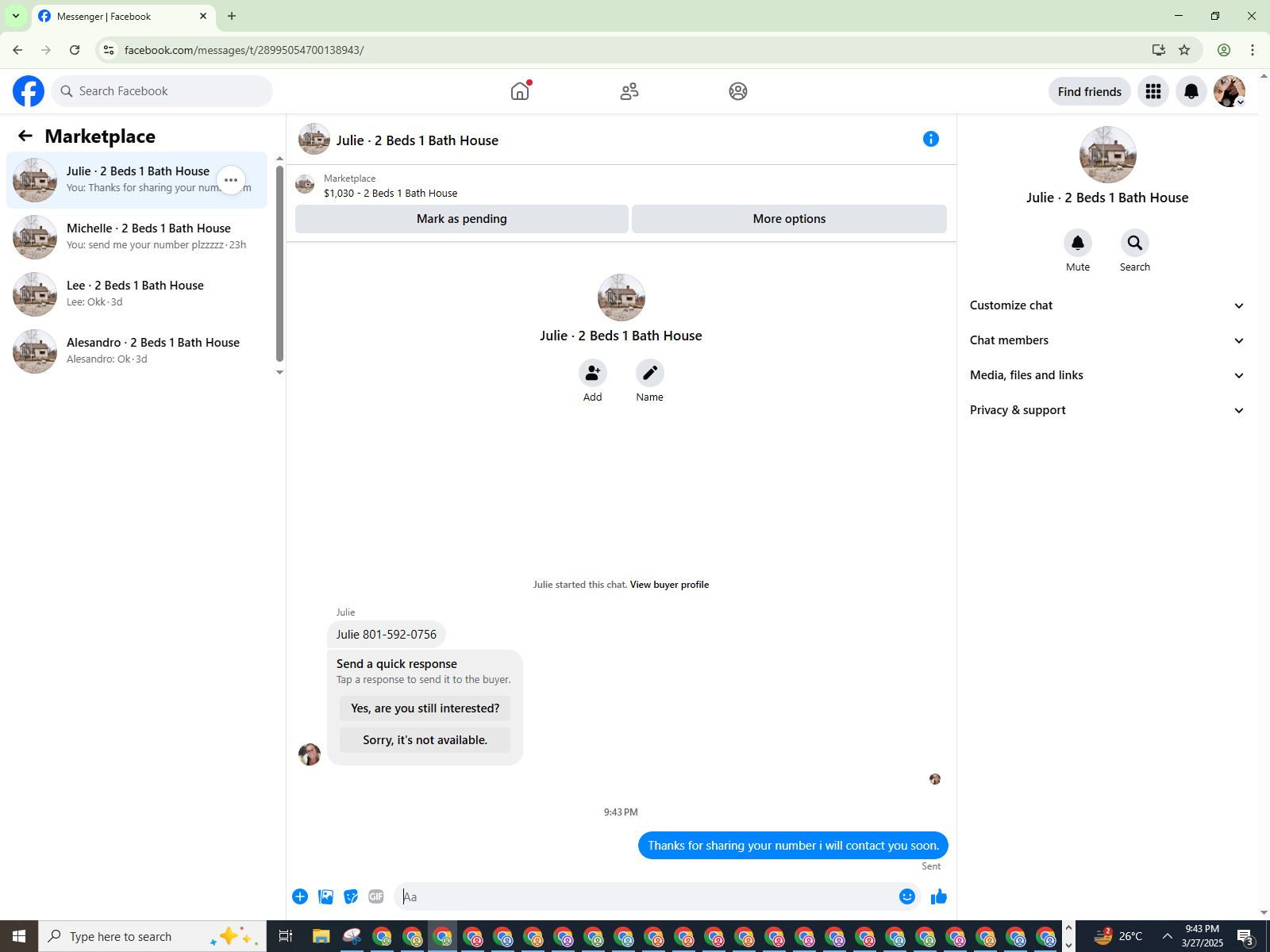Image resolution: width=1270 pixels, height=952 pixels.
Task: Open options menu for Julie's conversation
Action: pos(231,180)
